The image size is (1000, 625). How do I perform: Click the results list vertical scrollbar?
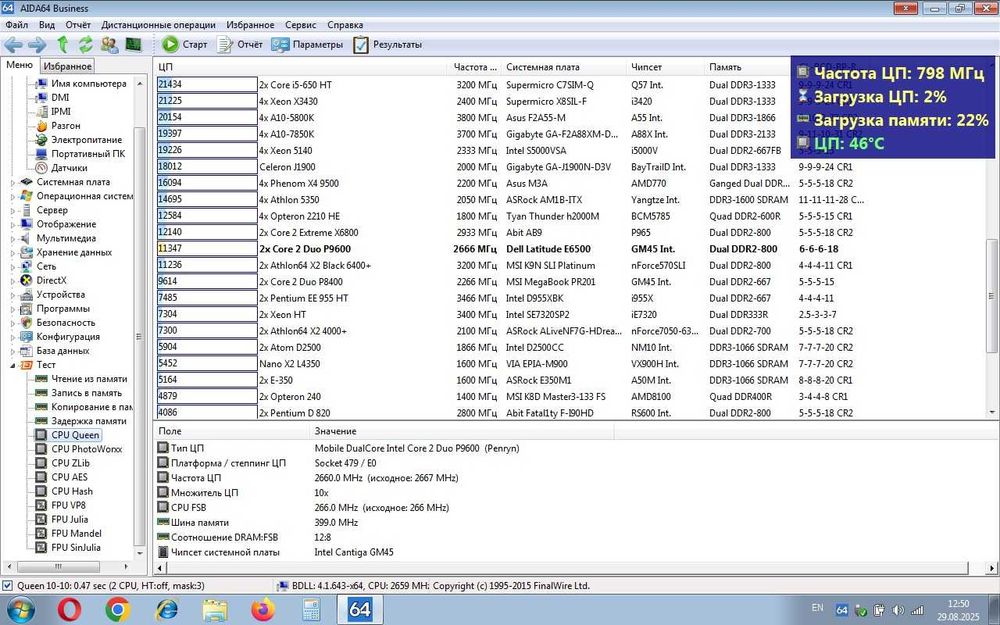[x=992, y=295]
